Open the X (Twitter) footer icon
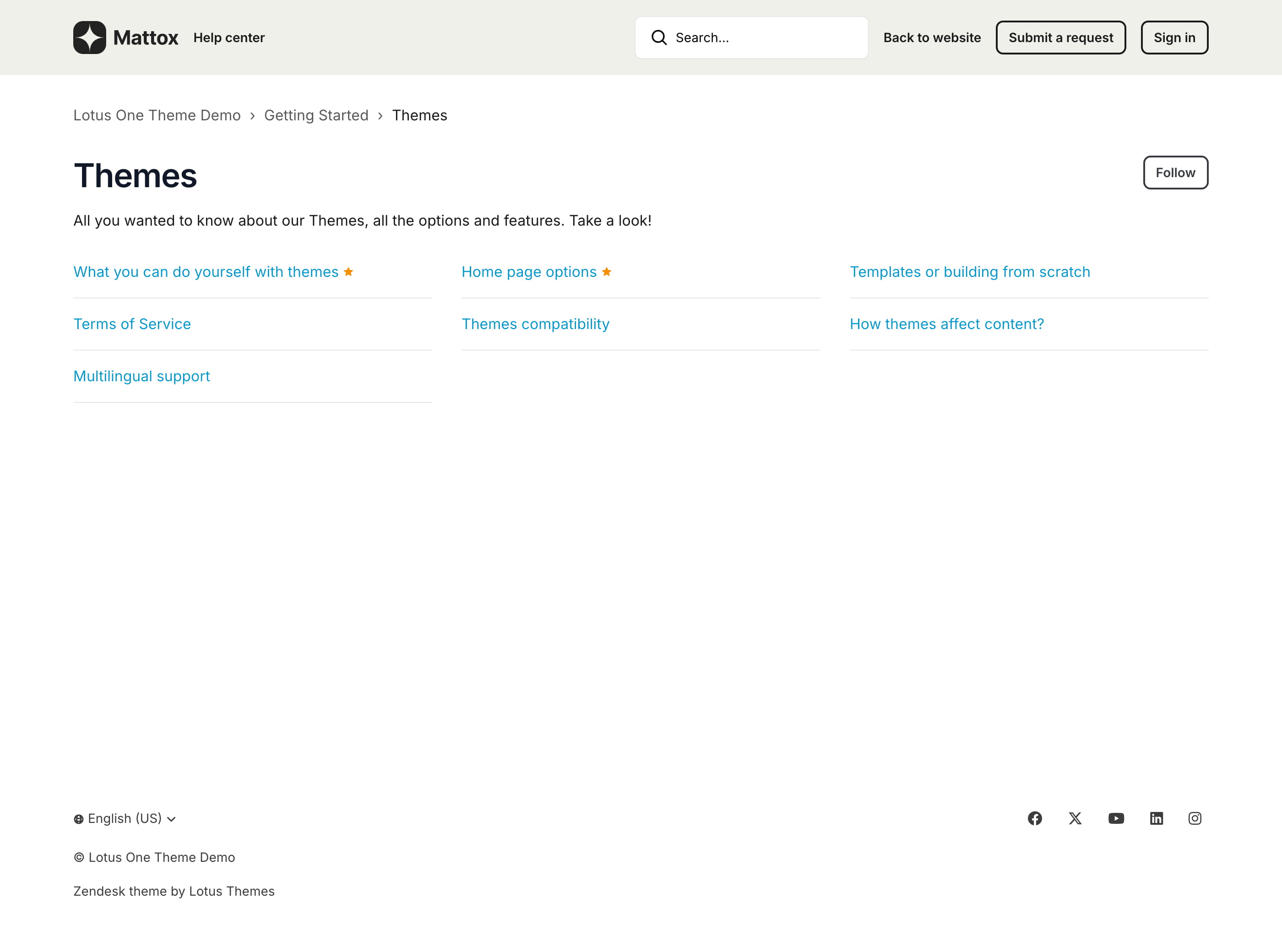Viewport: 1282px width, 952px height. [1075, 818]
